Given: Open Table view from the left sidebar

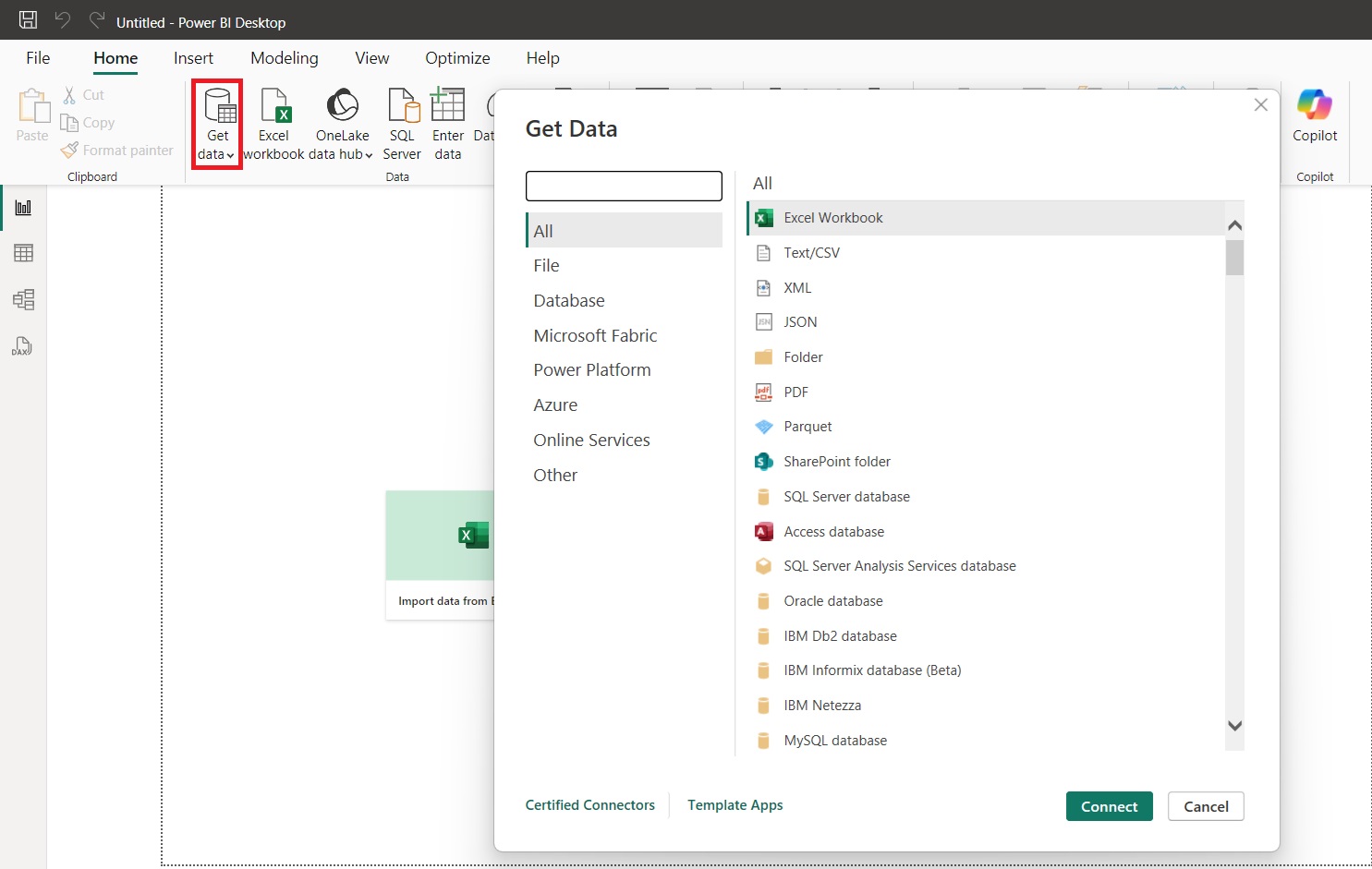Looking at the screenshot, I should pos(23,253).
